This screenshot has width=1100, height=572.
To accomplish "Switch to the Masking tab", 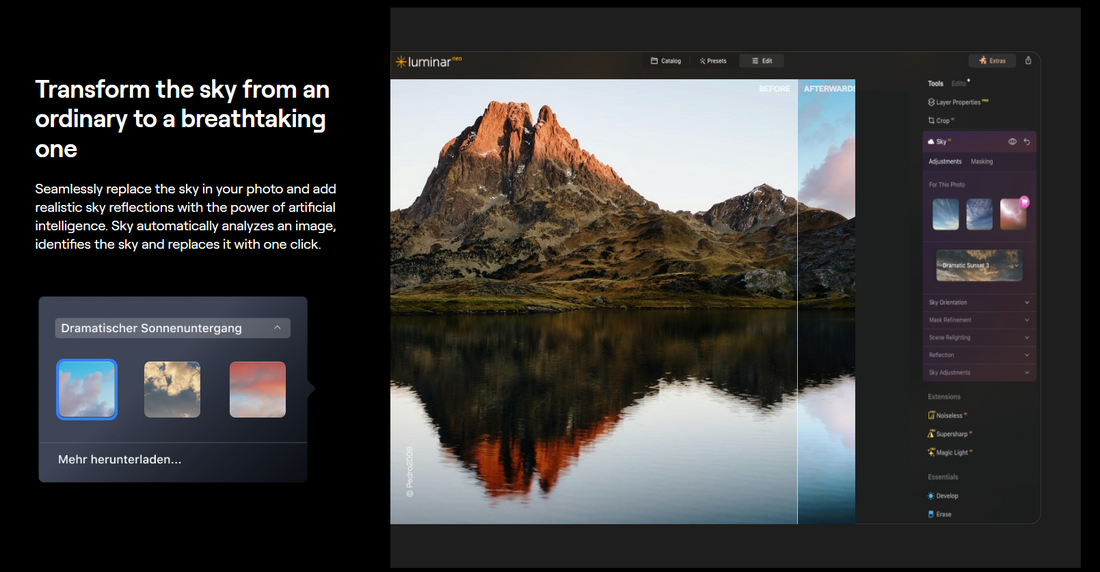I will (x=982, y=161).
